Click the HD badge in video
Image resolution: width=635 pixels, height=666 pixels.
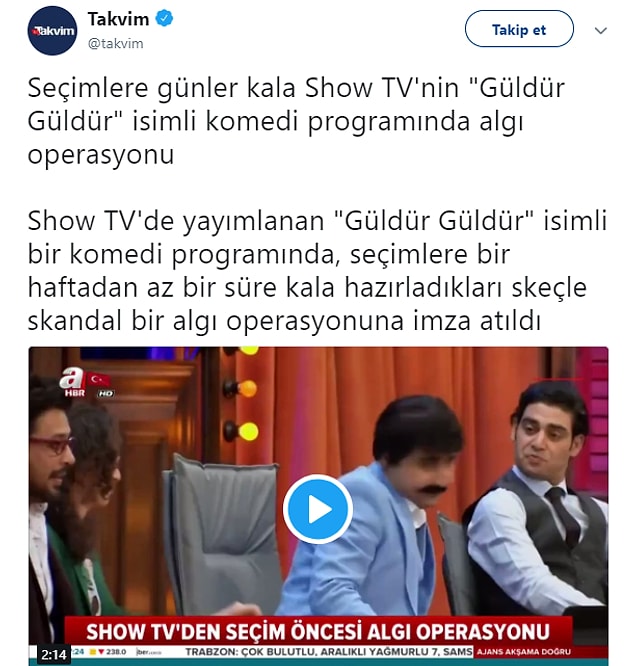[105, 394]
